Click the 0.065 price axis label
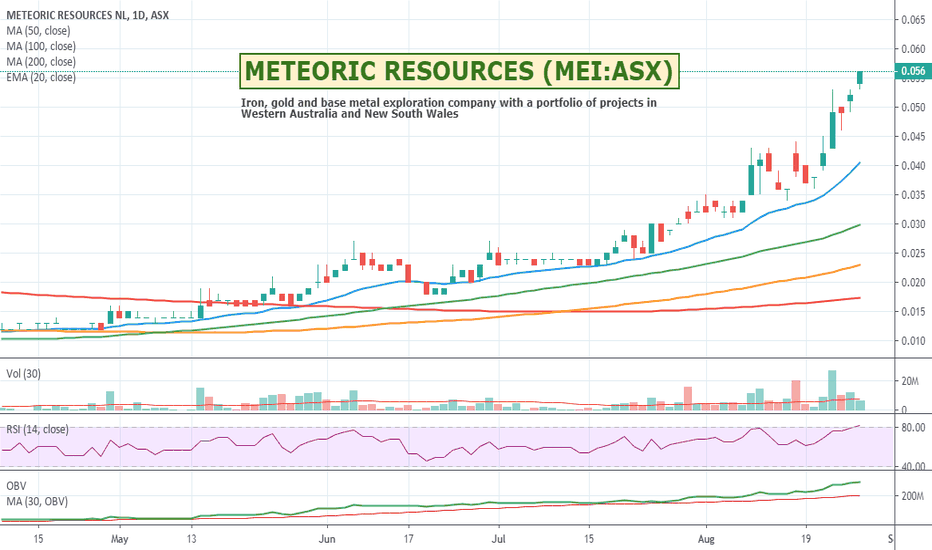The width and height of the screenshot is (932, 550). click(x=913, y=20)
